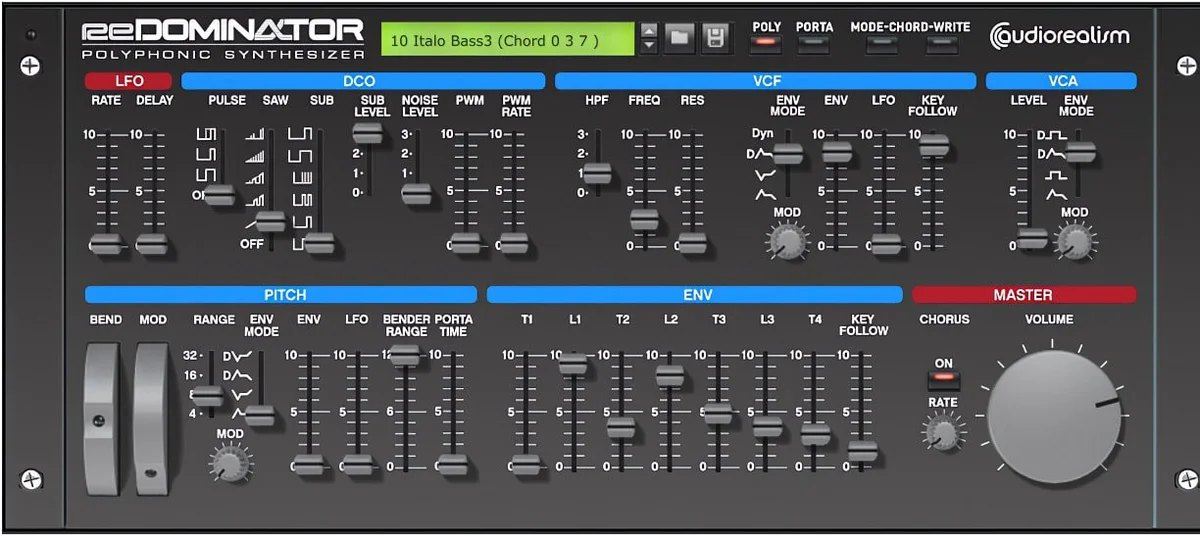Click the master VOLUME knob
Screen dimensions: 1200x536
coord(1055,417)
